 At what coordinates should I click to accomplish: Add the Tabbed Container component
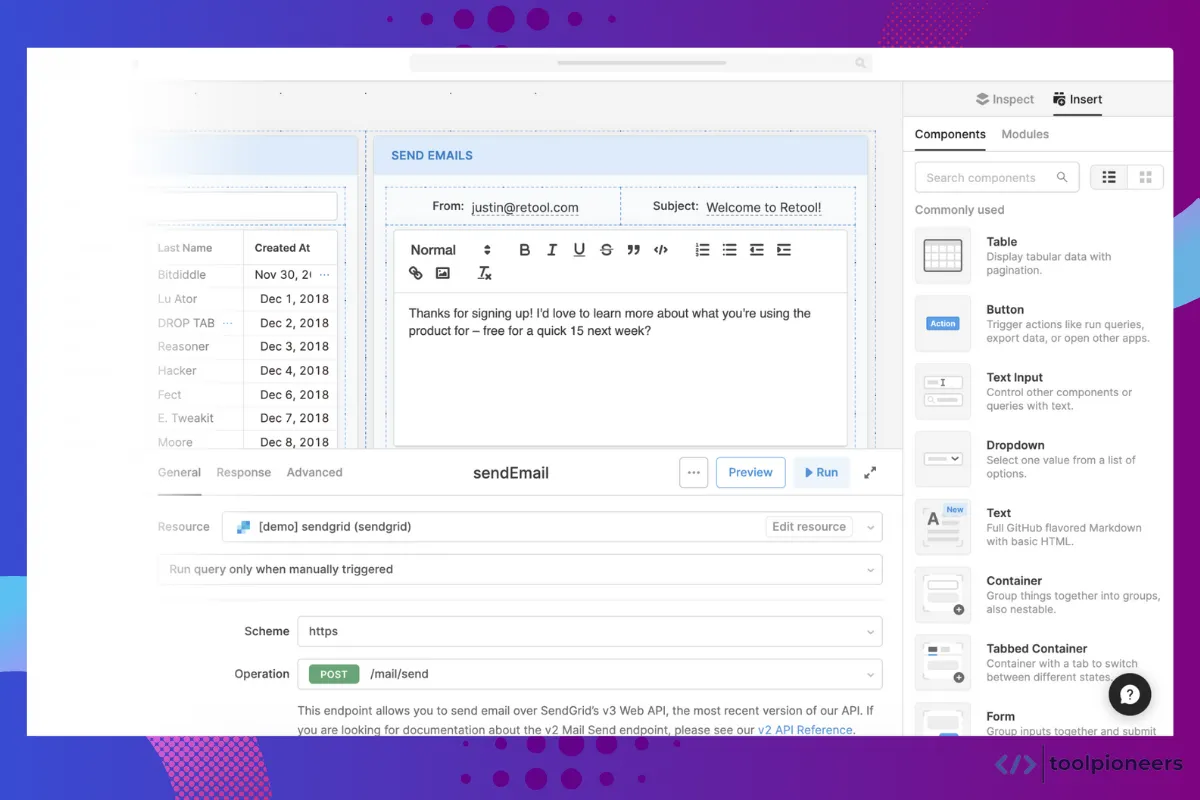click(x=1039, y=662)
